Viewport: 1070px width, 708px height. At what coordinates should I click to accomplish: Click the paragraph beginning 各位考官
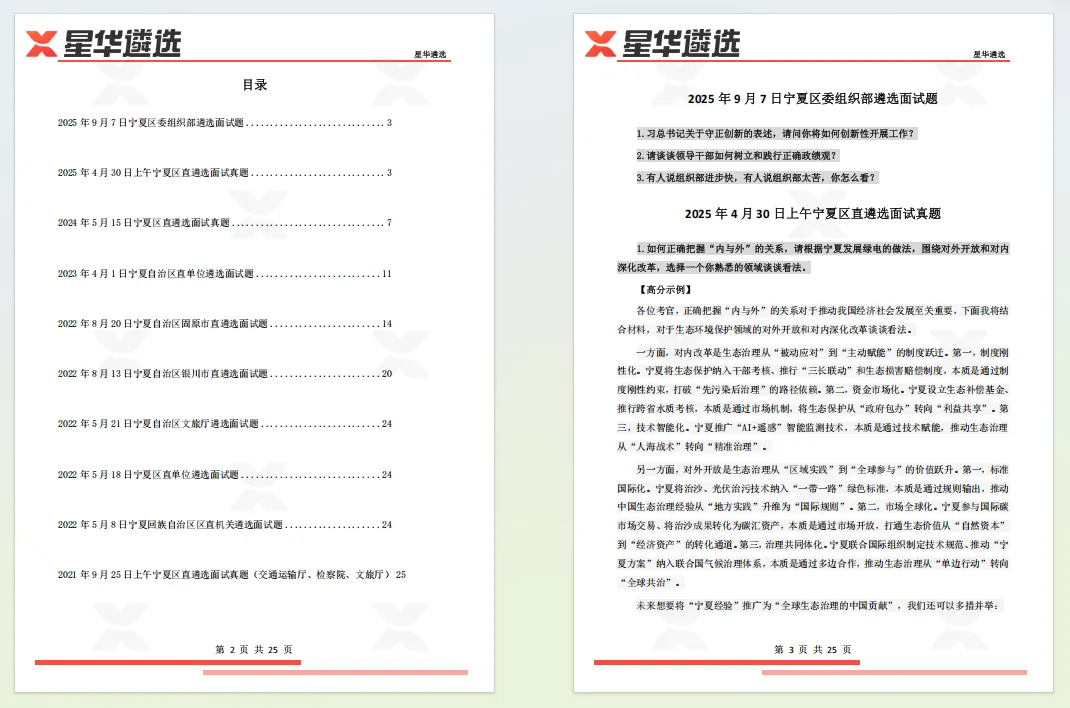tap(813, 320)
